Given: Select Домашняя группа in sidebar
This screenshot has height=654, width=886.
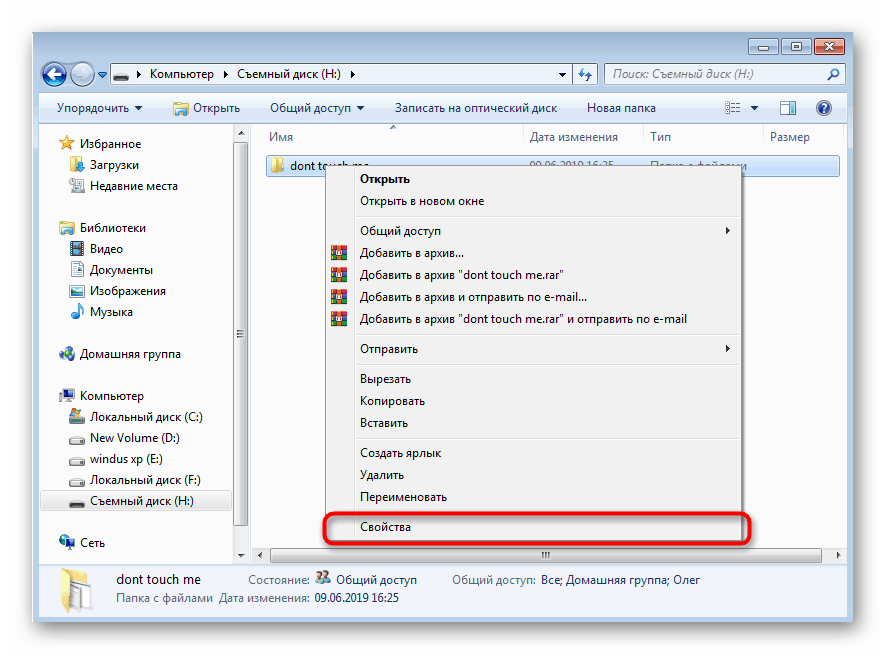Looking at the screenshot, I should click(130, 354).
